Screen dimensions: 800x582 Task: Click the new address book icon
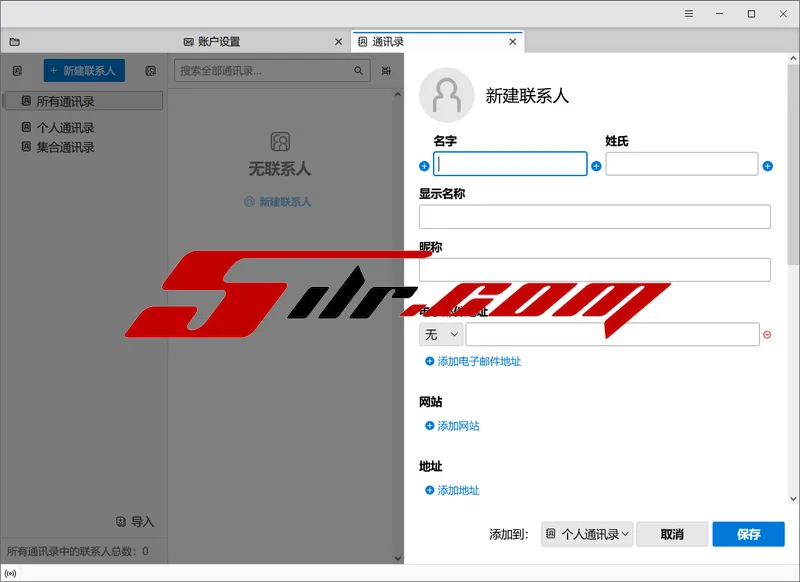(x=17, y=71)
